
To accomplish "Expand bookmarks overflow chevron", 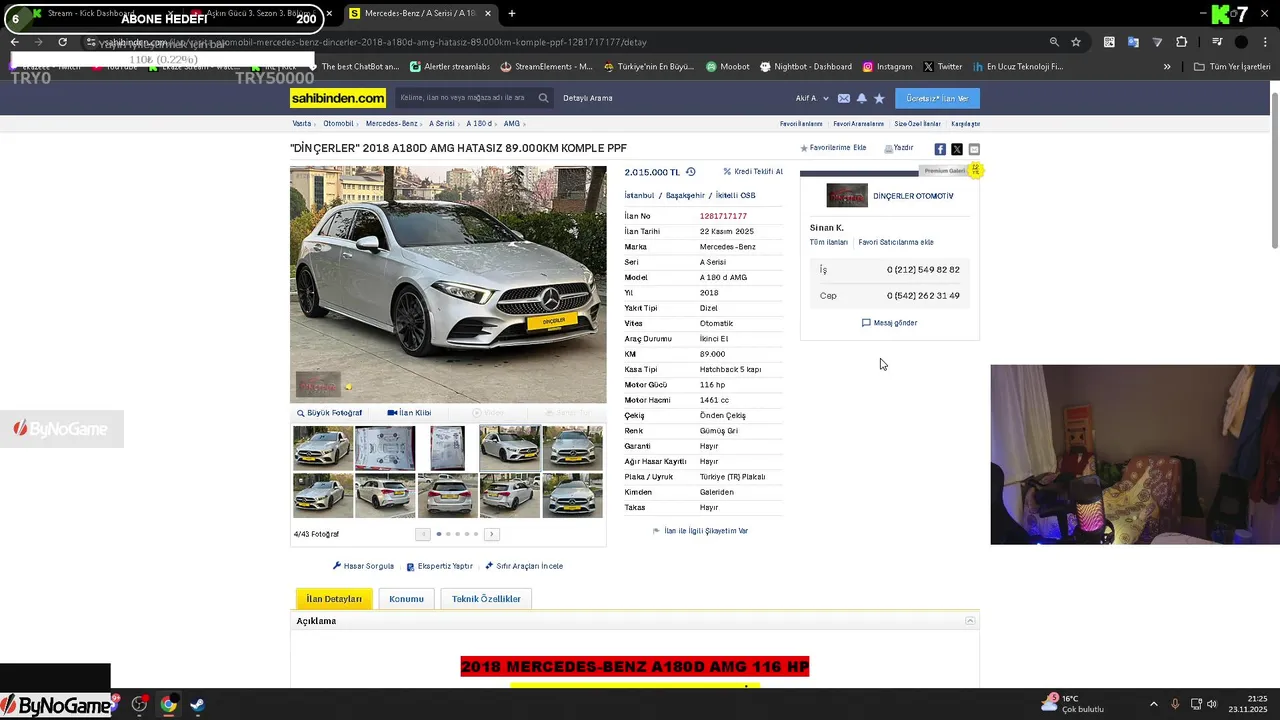I will click(x=1166, y=67).
